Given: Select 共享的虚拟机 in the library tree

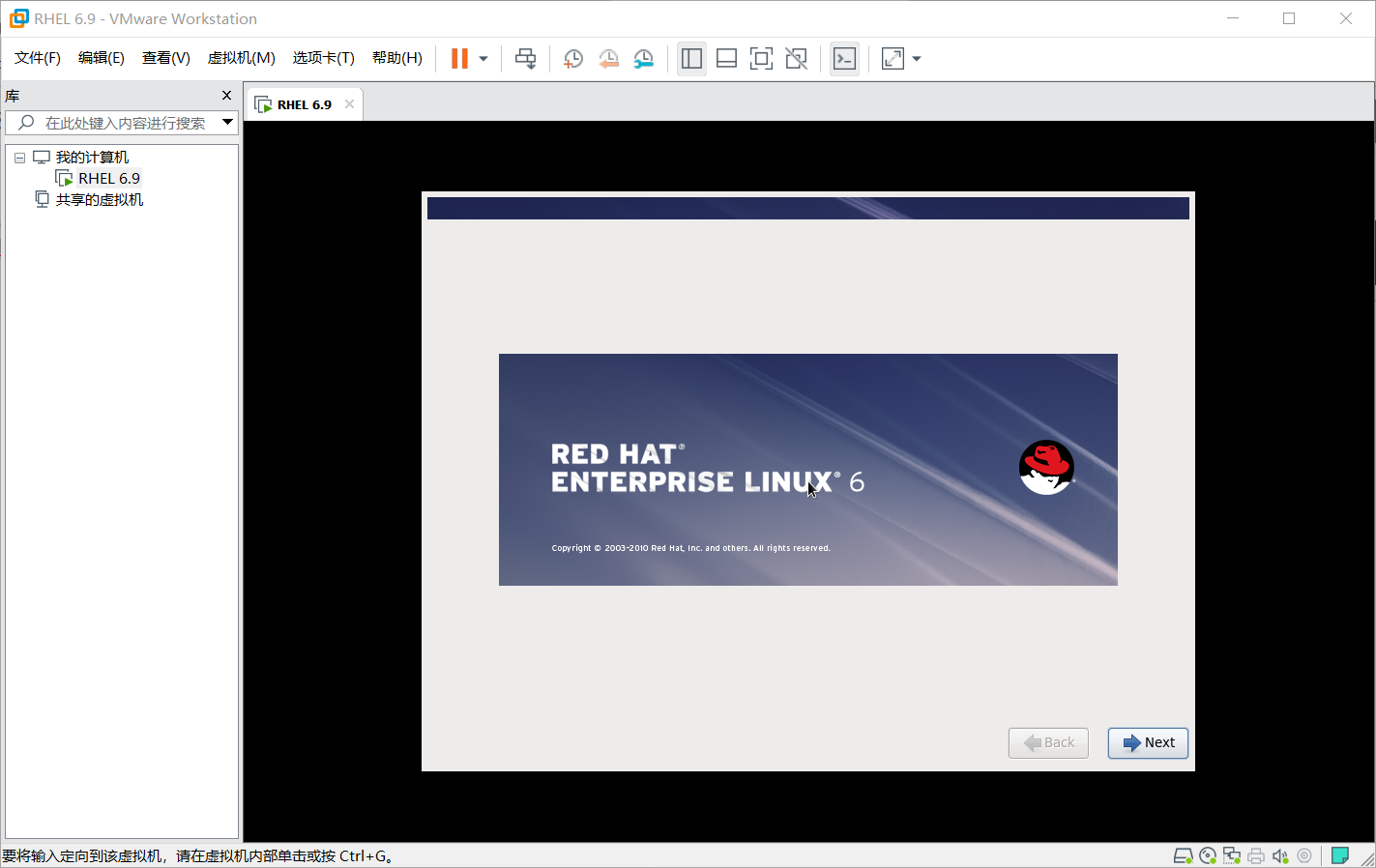Looking at the screenshot, I should pyautogui.click(x=100, y=200).
